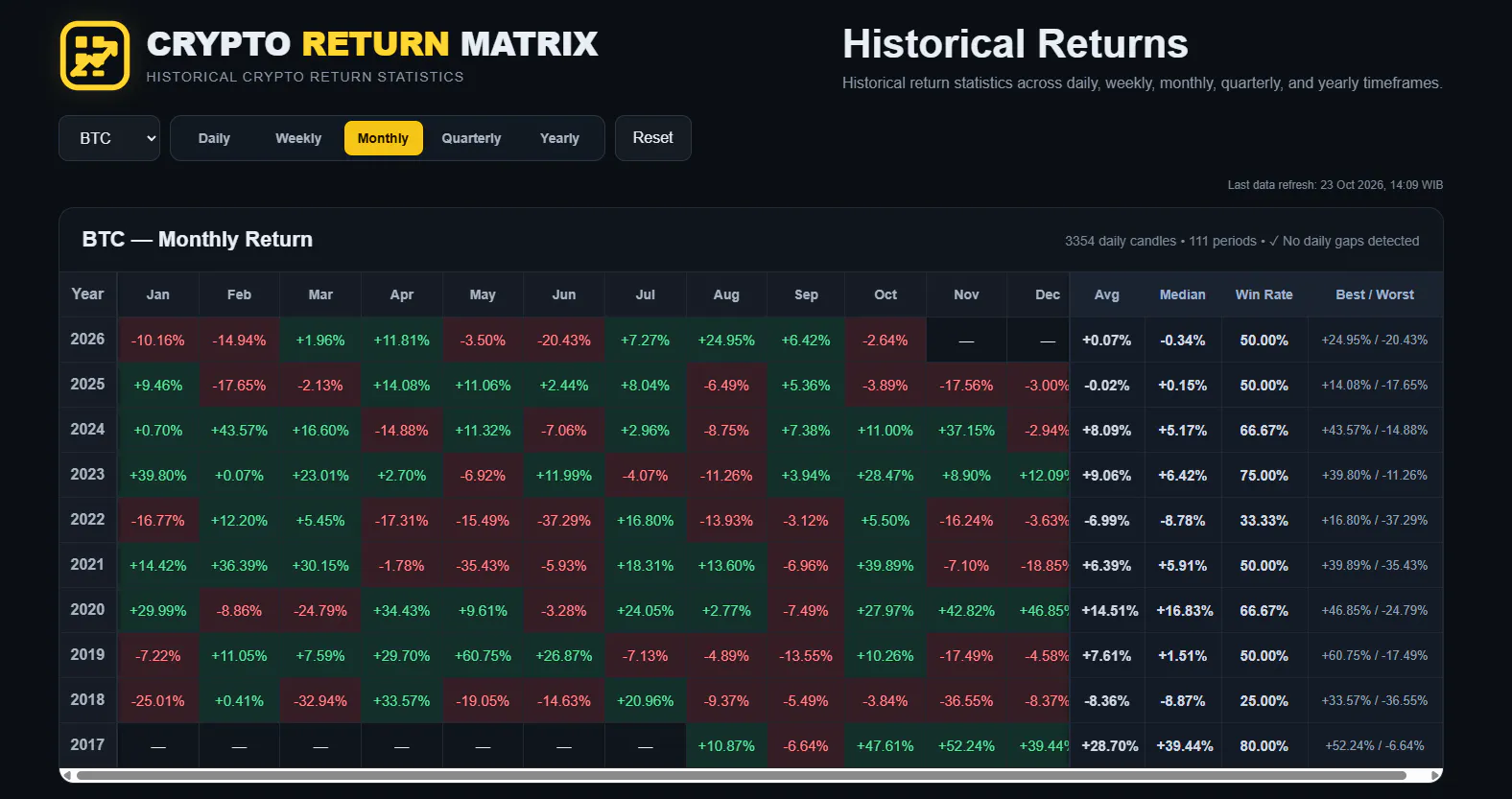The width and height of the screenshot is (1512, 799).
Task: Click the +24.95% cell for Aug 2026
Action: click(726, 341)
